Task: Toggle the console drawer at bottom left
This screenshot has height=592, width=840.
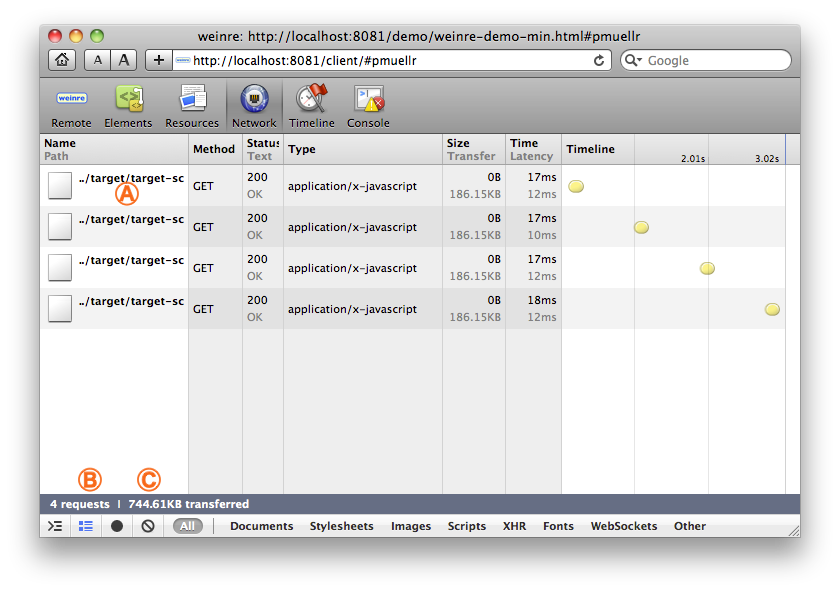Action: (55, 526)
